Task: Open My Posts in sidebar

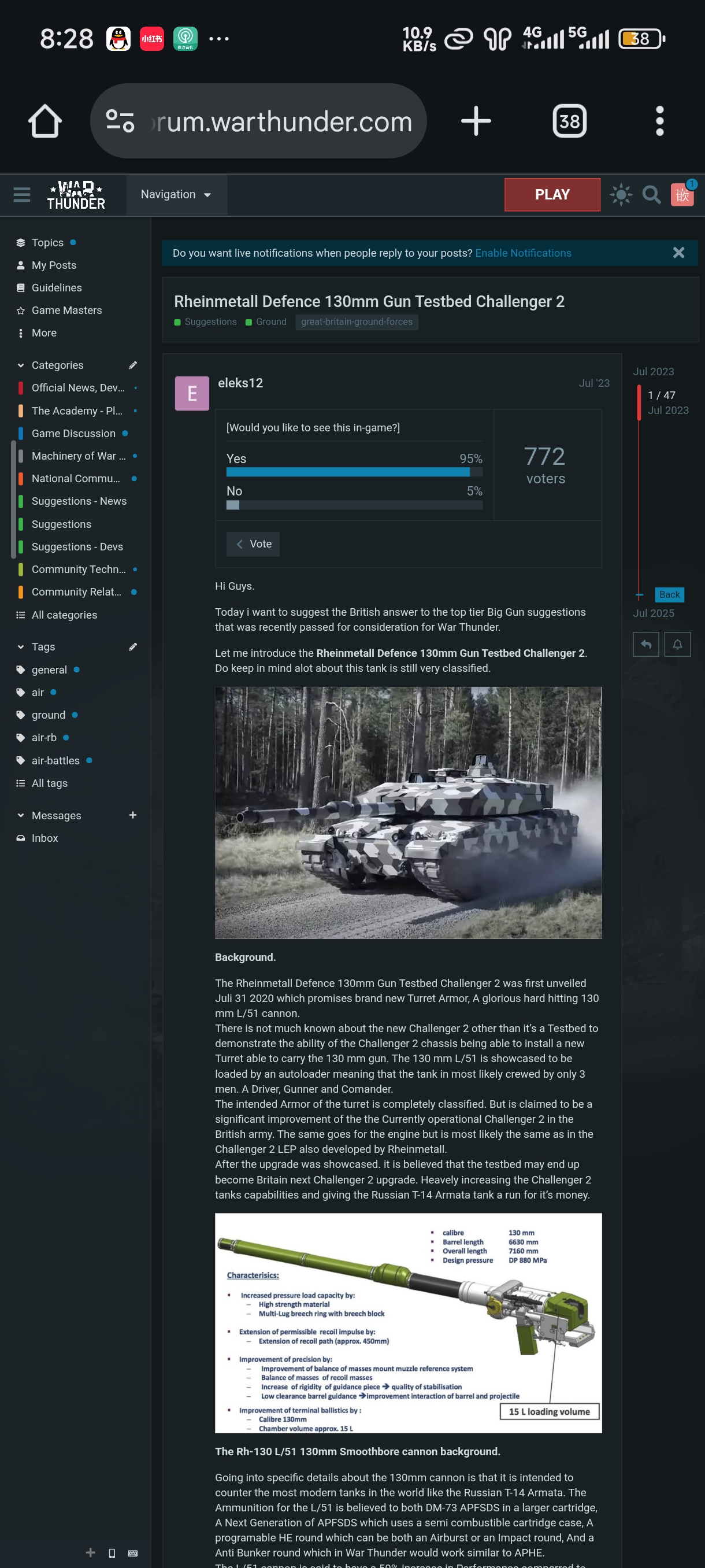Action: click(x=54, y=265)
